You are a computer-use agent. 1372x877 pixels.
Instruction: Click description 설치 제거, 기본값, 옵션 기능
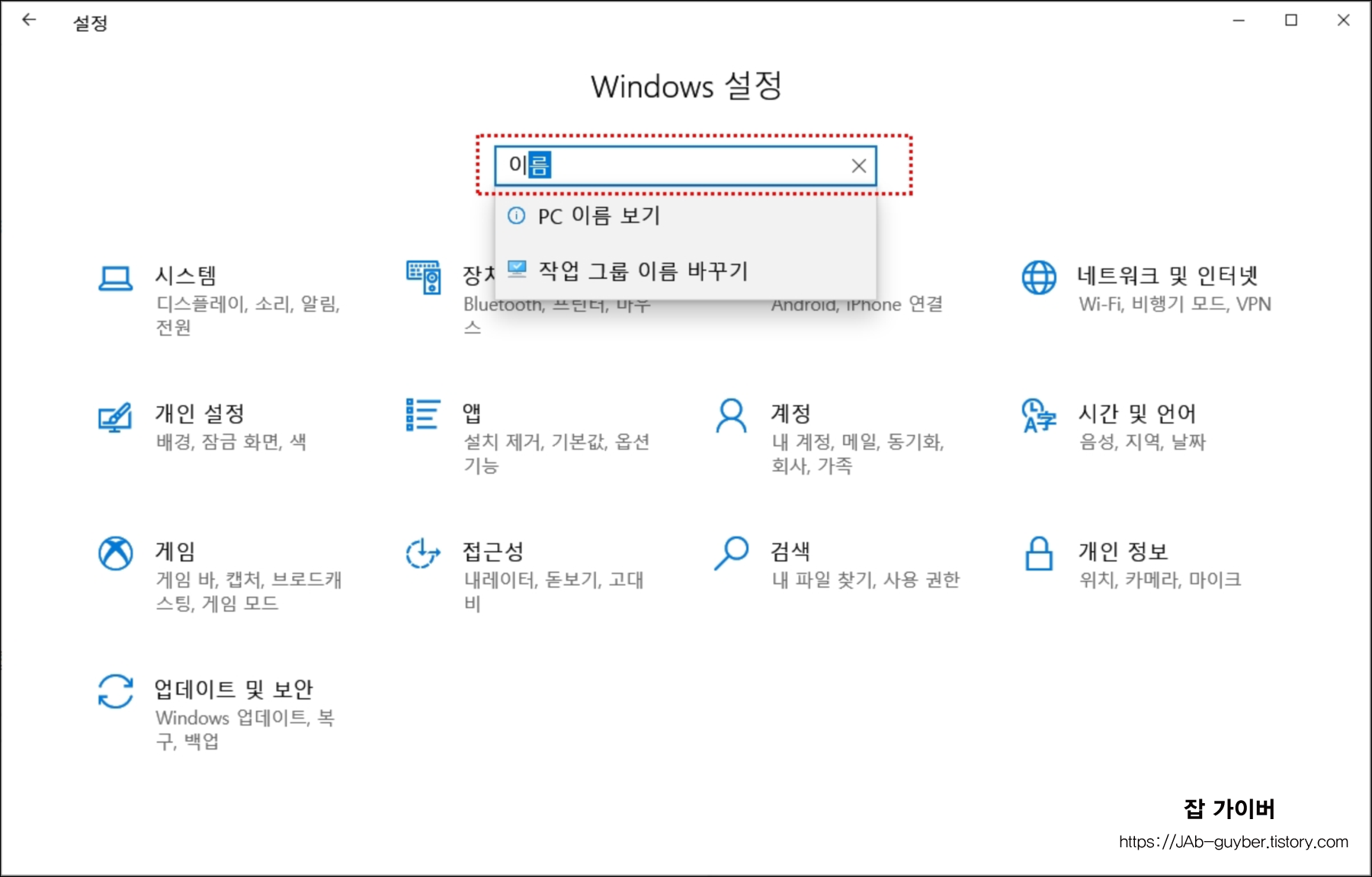coord(556,453)
